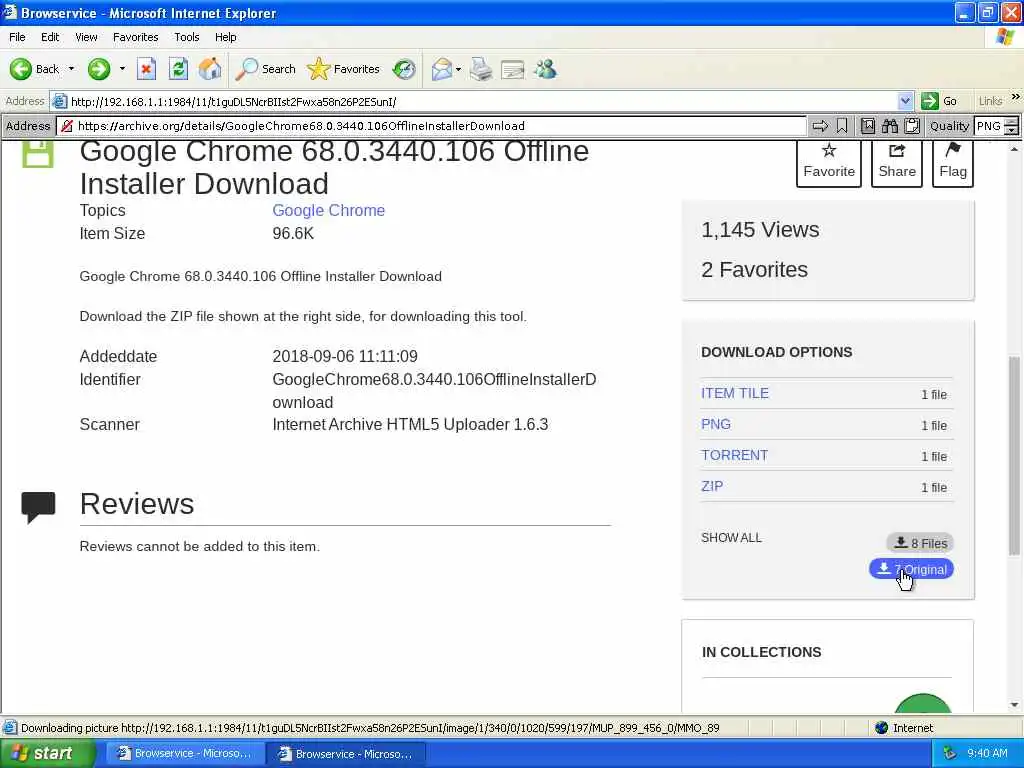
Task: Click the Windows Start button
Action: point(47,753)
